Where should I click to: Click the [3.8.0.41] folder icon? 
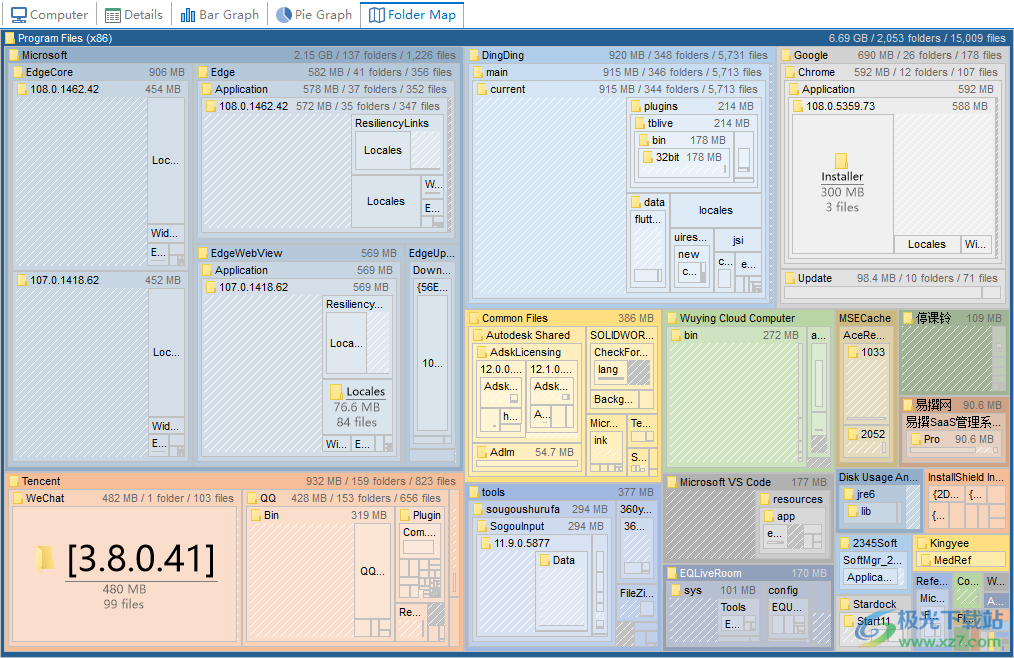45,558
